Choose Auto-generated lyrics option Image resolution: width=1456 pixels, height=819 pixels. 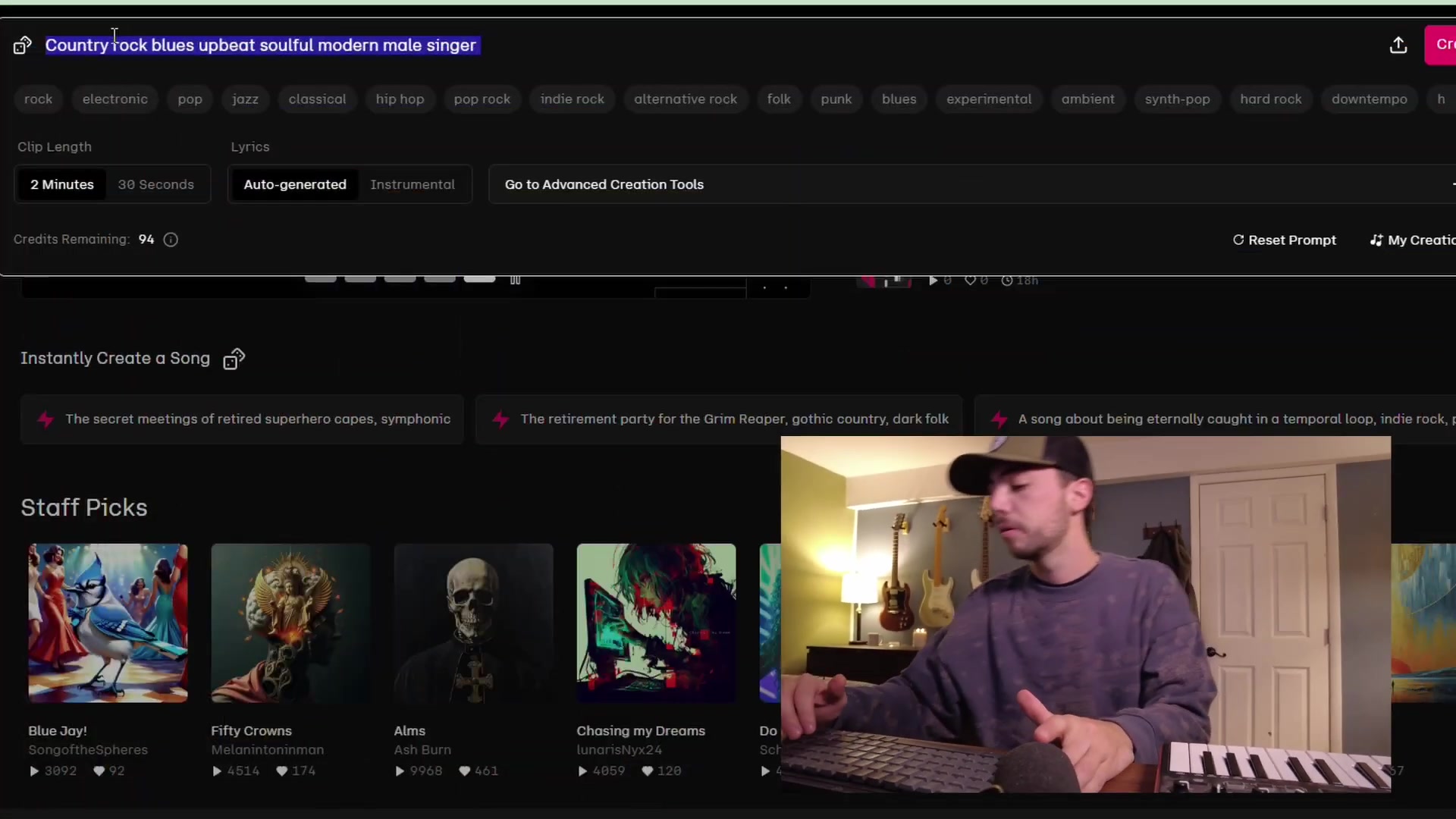pyautogui.click(x=295, y=185)
